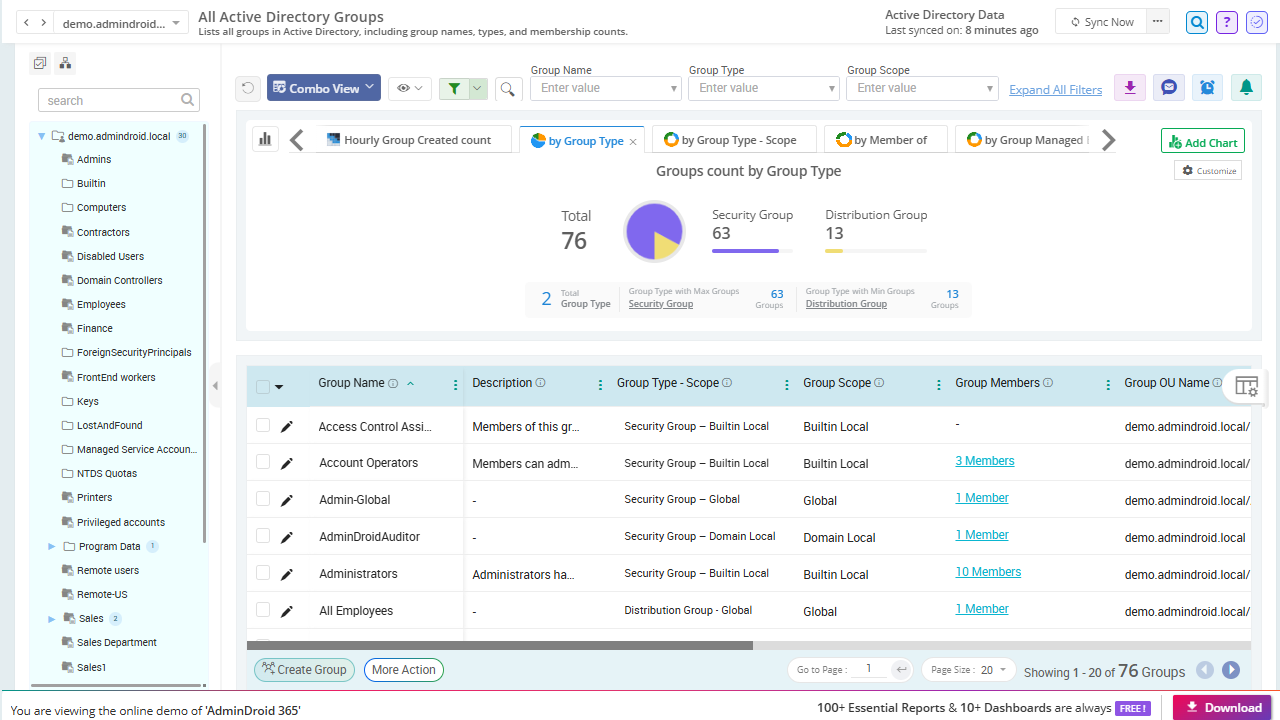
Task: Click the green filter funnel icon
Action: (x=455, y=89)
